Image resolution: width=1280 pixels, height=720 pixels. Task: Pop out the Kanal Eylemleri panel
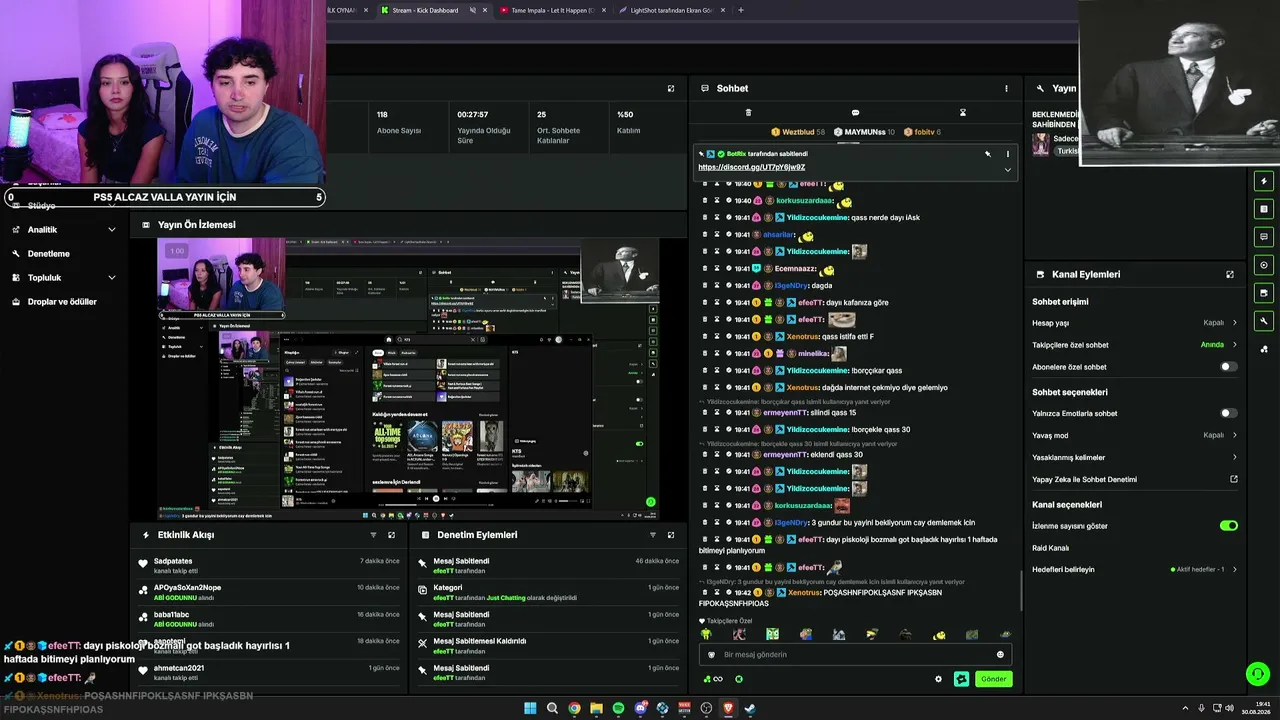point(1230,274)
